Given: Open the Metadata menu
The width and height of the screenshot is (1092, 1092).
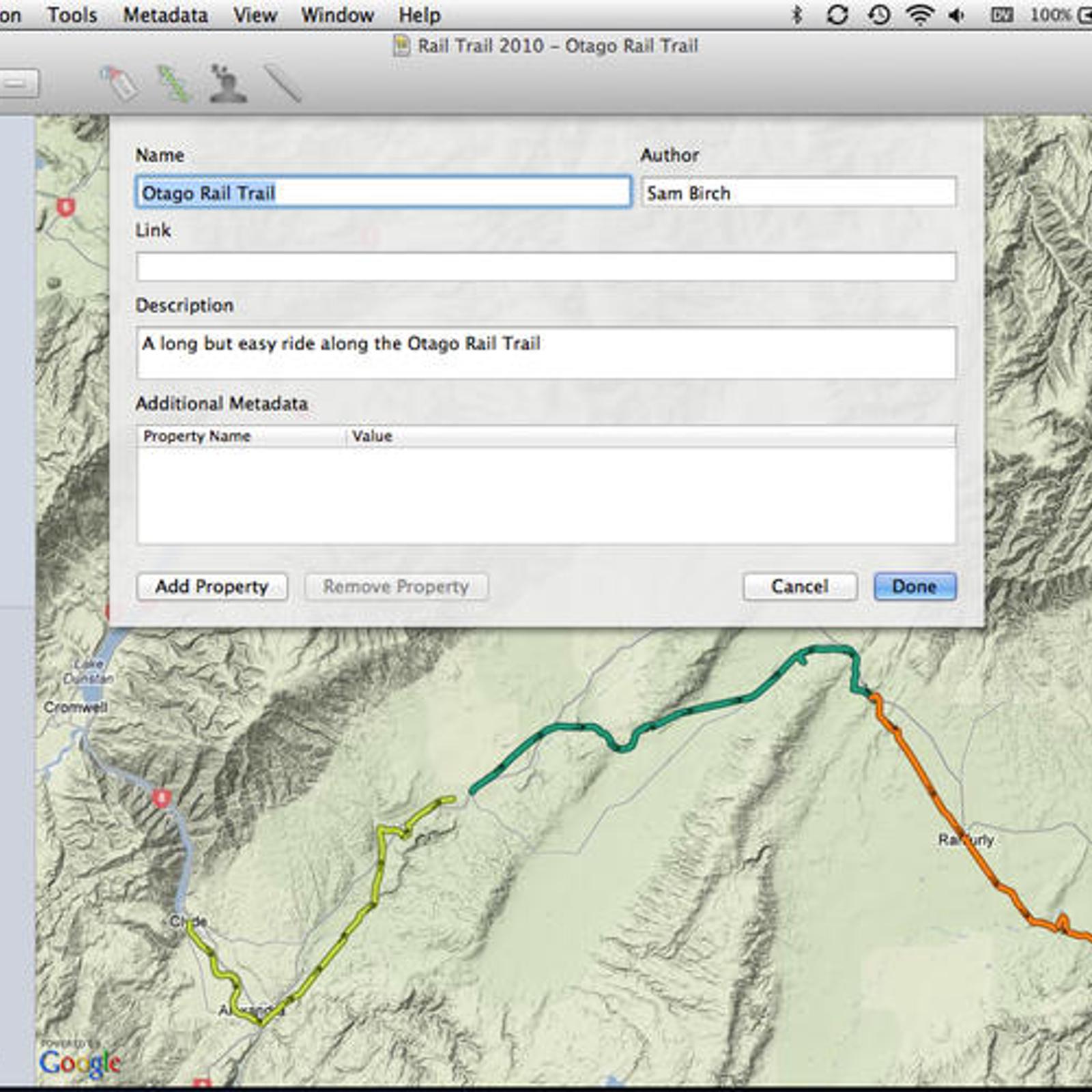Looking at the screenshot, I should [165, 14].
